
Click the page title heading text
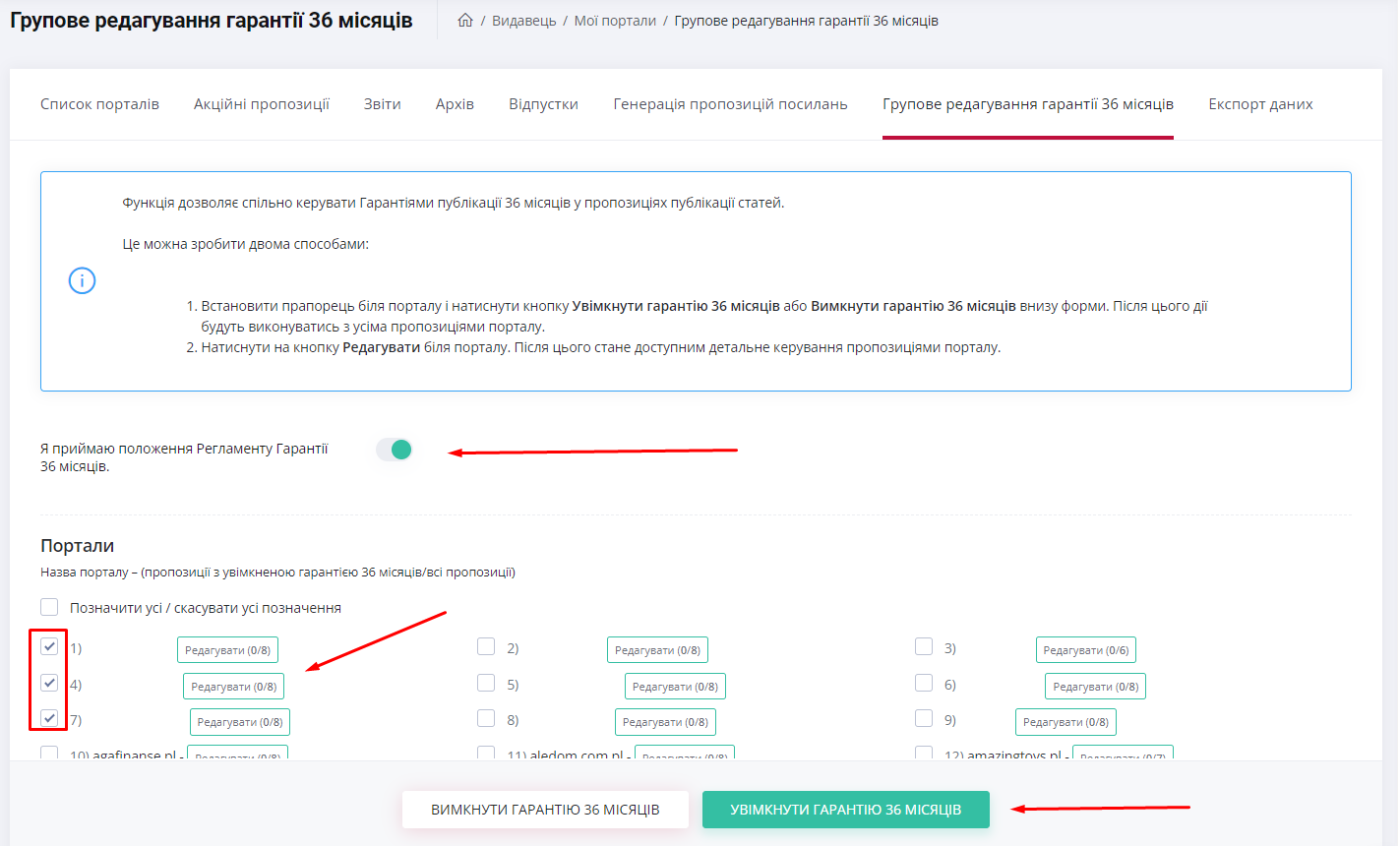(x=212, y=21)
